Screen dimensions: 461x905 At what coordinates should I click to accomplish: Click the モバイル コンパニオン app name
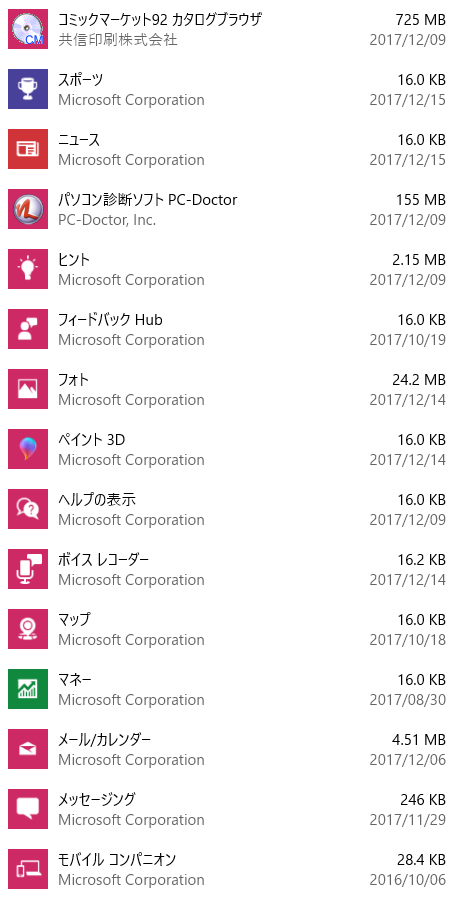tap(117, 859)
